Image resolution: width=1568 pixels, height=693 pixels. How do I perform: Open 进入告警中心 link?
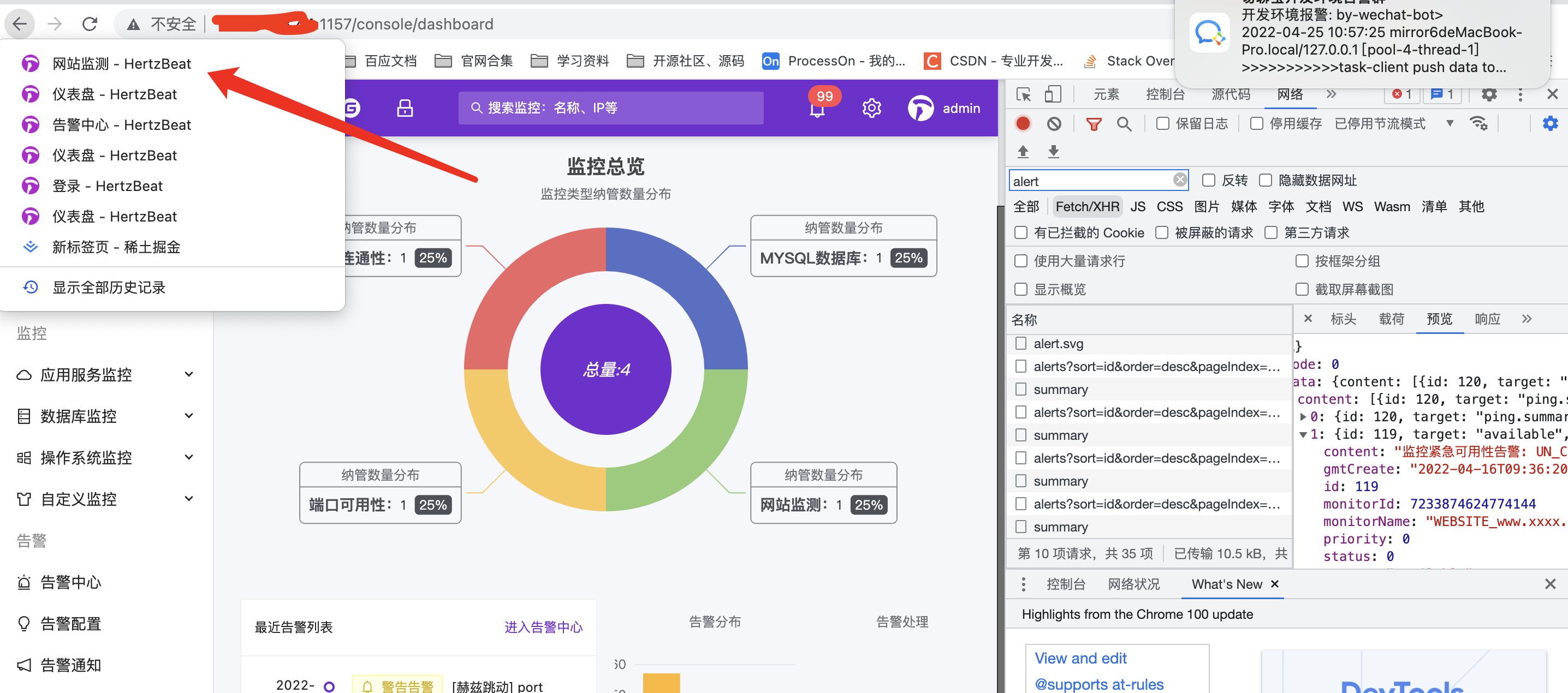click(544, 628)
